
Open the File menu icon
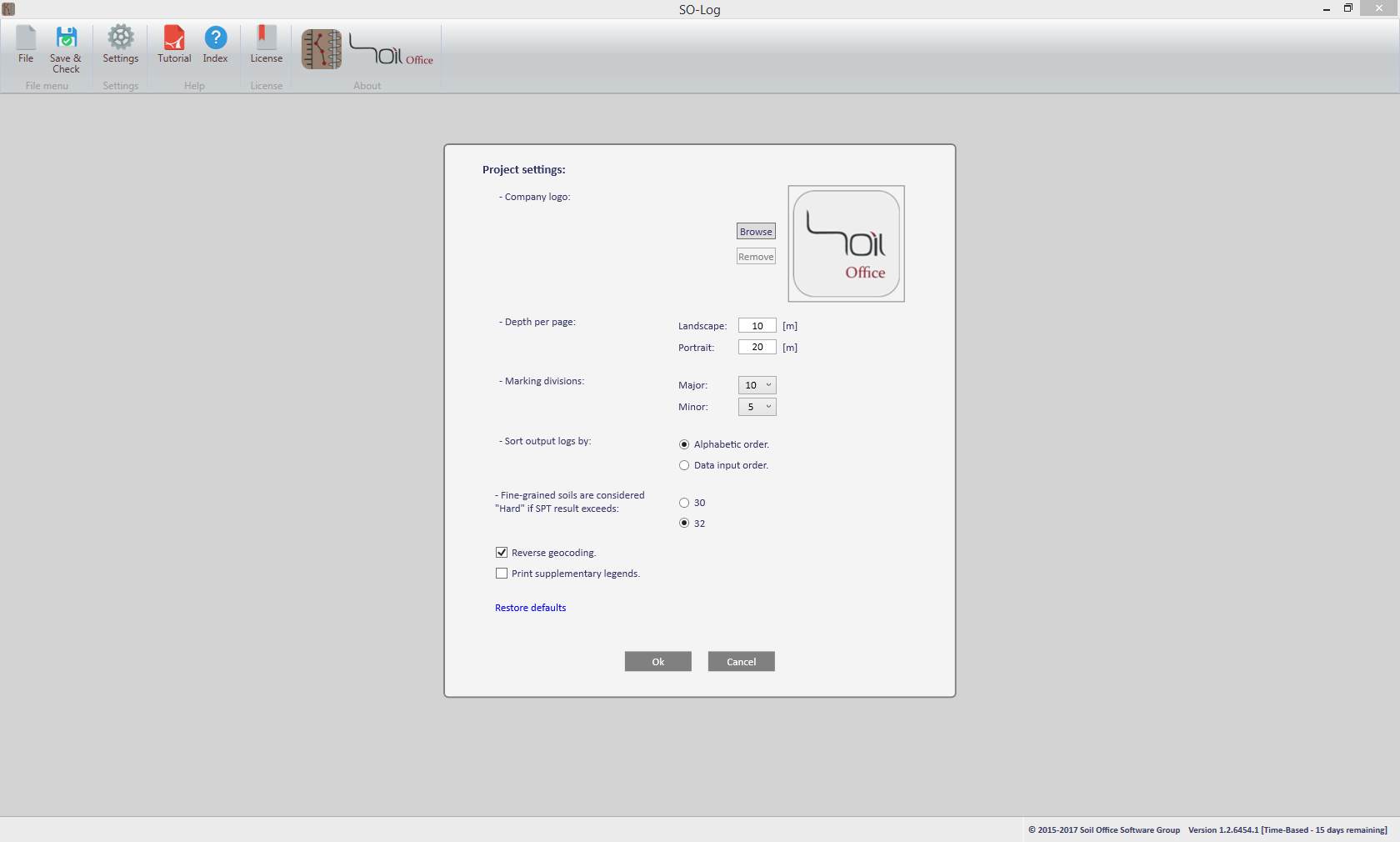(x=26, y=38)
